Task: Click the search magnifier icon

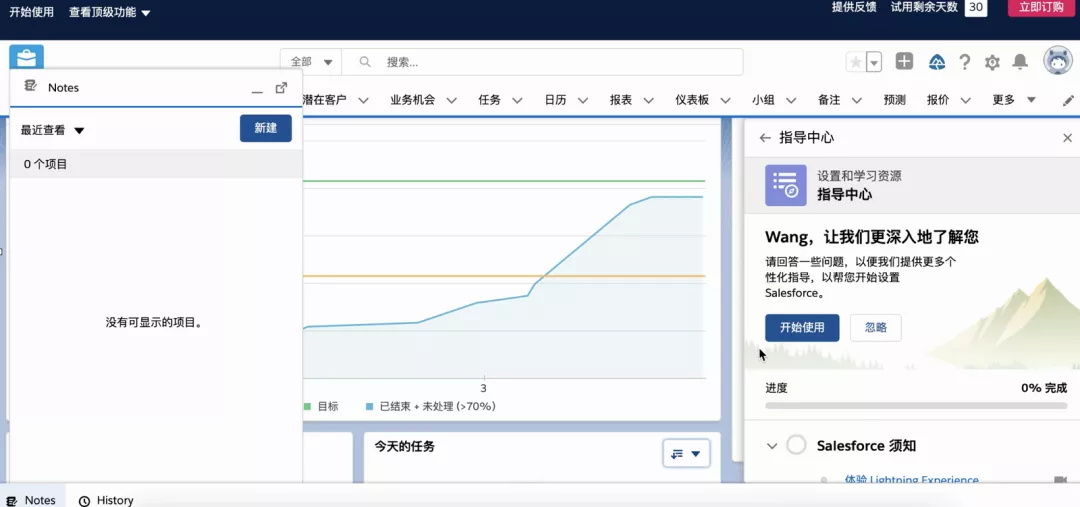Action: coord(366,62)
